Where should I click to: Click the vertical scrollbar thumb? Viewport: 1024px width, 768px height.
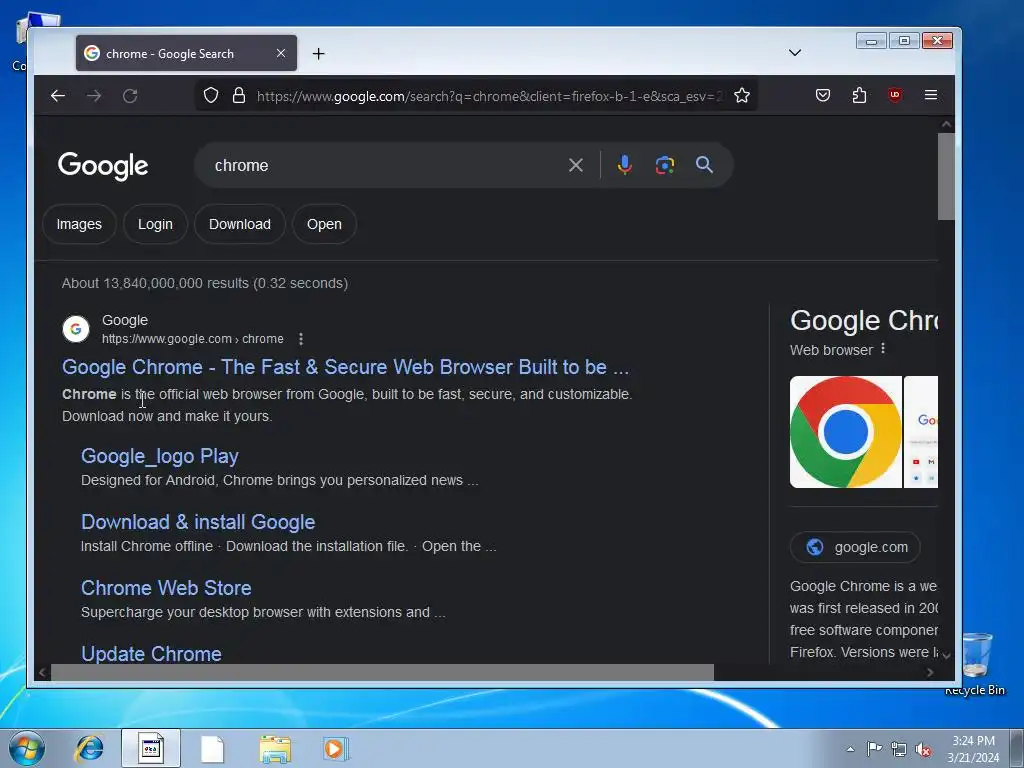point(946,176)
